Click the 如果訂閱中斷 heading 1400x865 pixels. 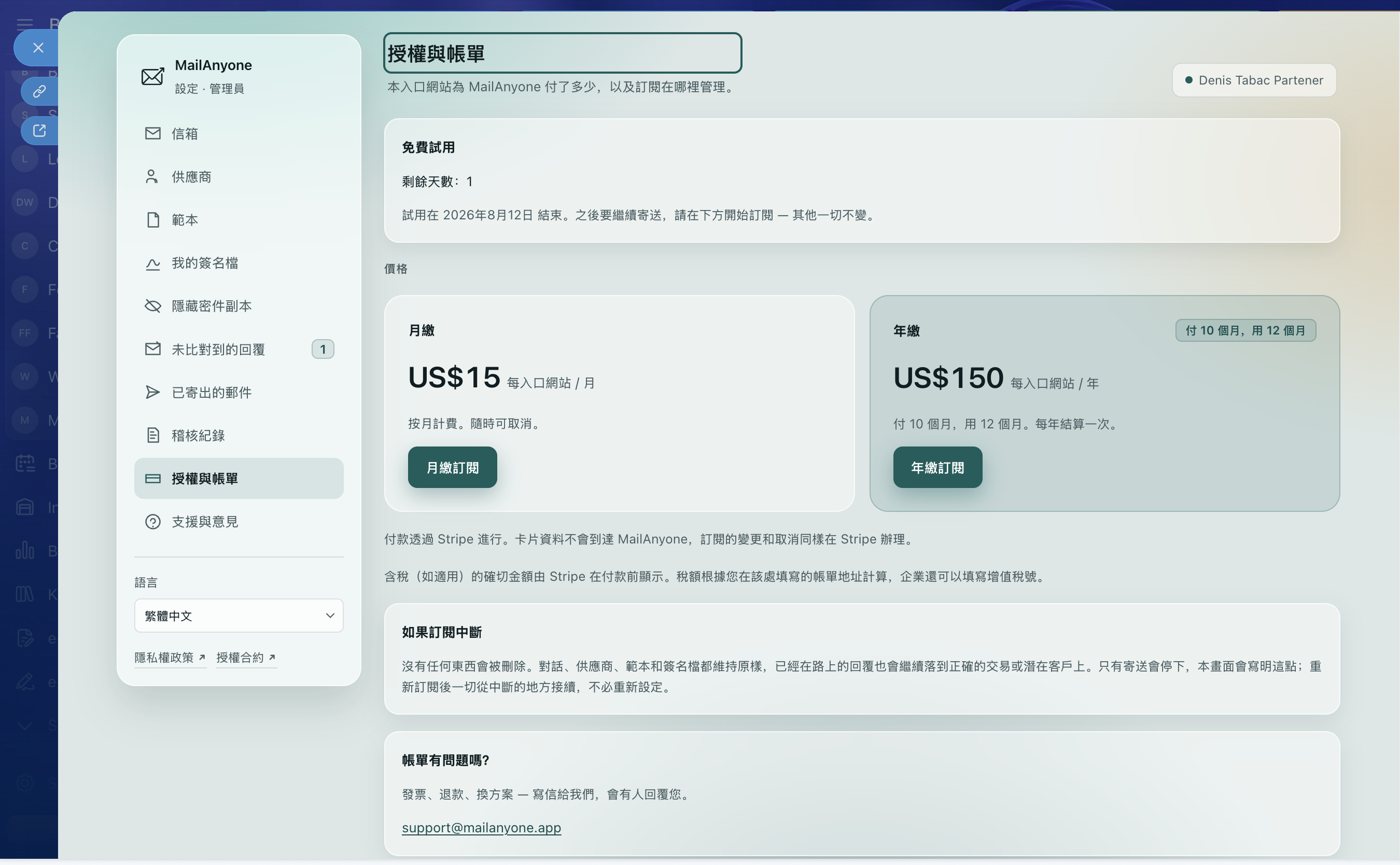(x=441, y=632)
